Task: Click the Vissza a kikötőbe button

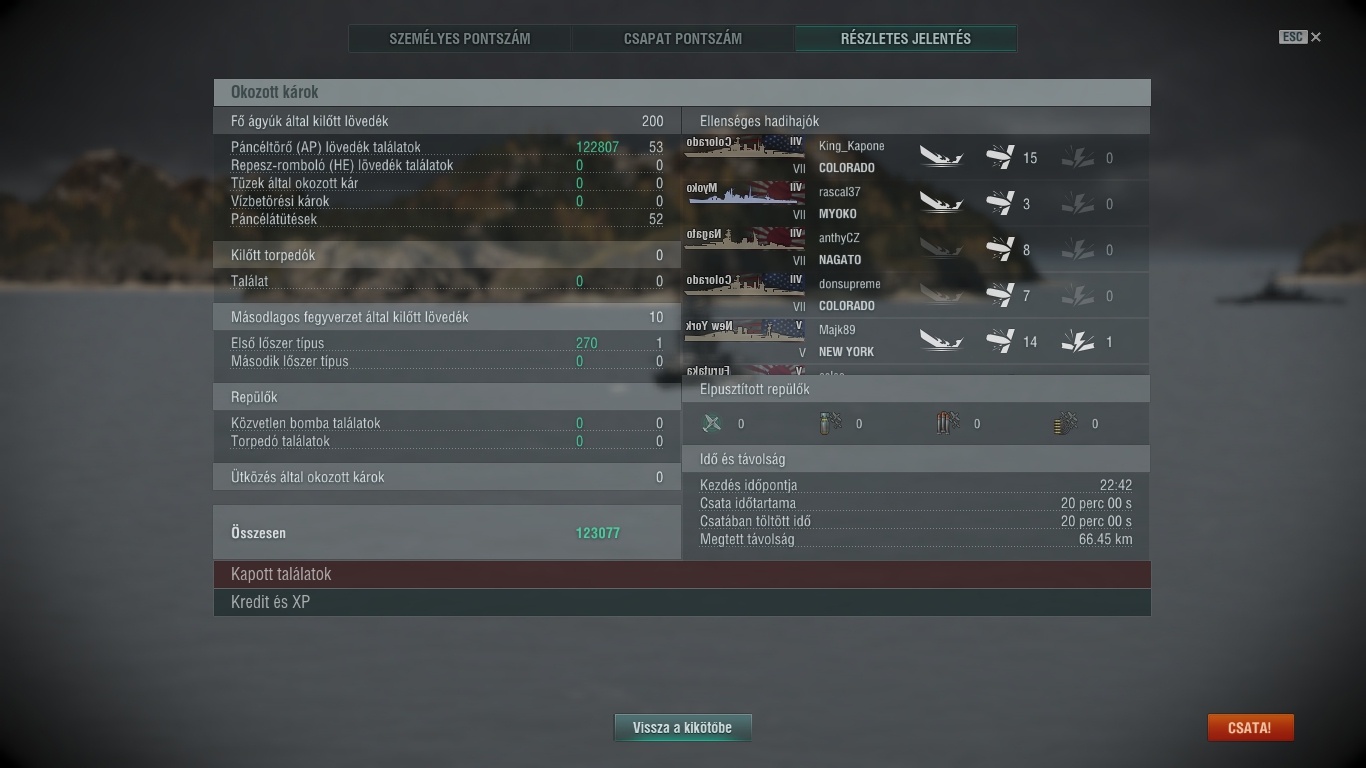Action: (x=682, y=728)
